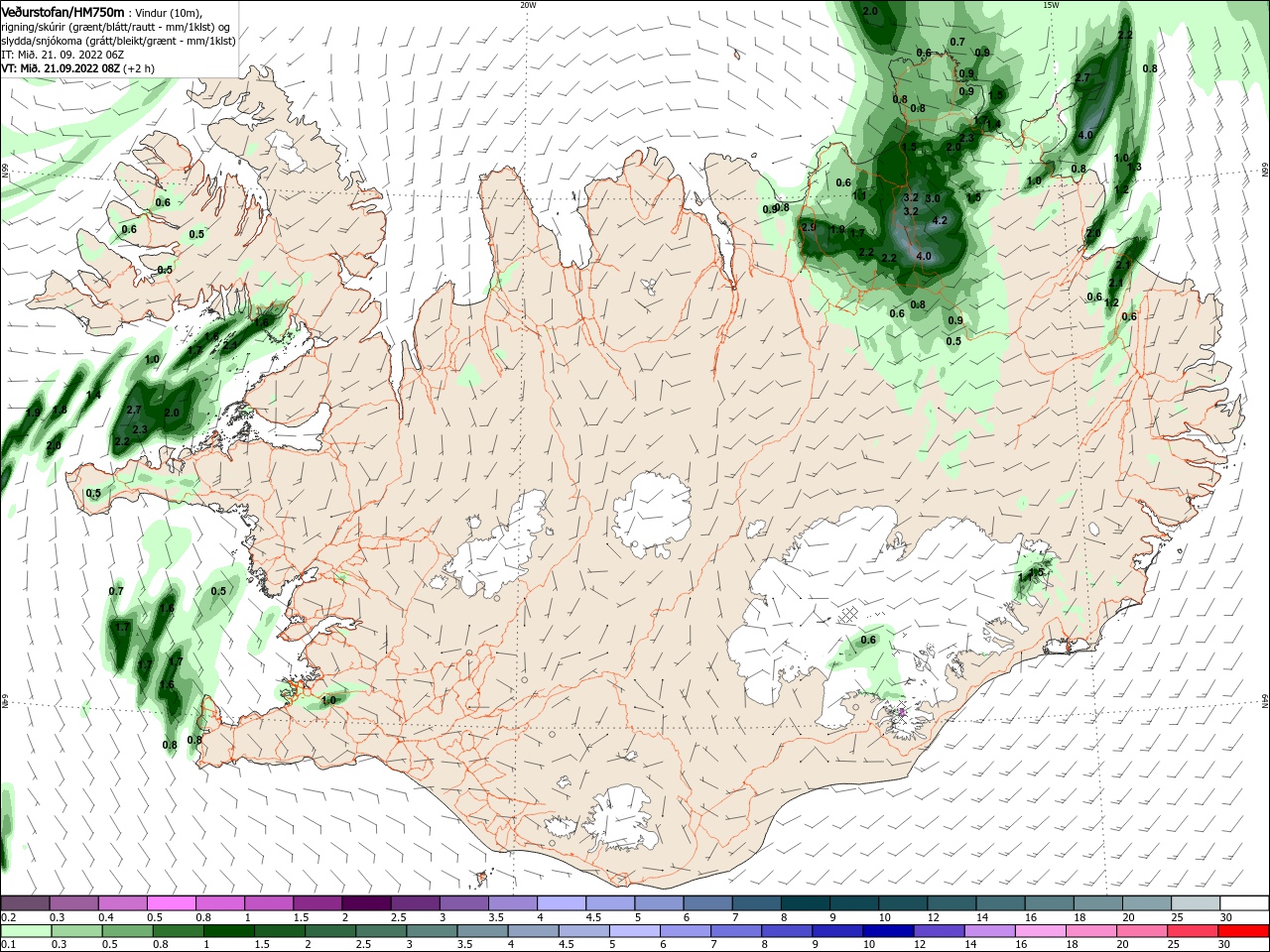The image size is (1270, 952).
Task: Select rain-scale swatch beginning at 2.5
Action: [381, 931]
